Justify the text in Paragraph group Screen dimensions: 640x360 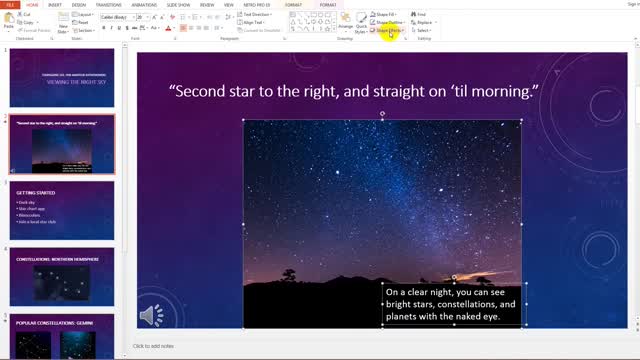point(207,28)
